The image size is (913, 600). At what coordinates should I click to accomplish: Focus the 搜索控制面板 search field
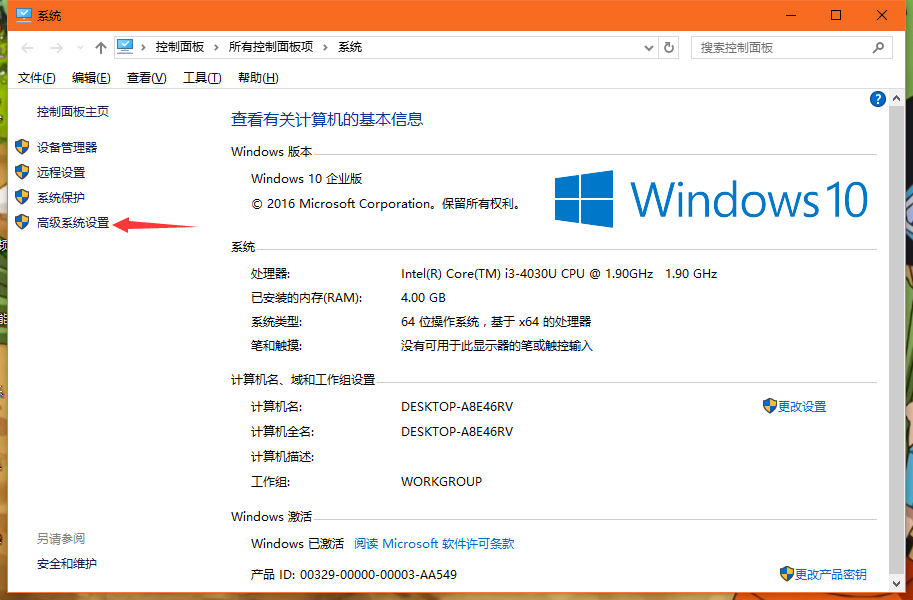(x=791, y=48)
